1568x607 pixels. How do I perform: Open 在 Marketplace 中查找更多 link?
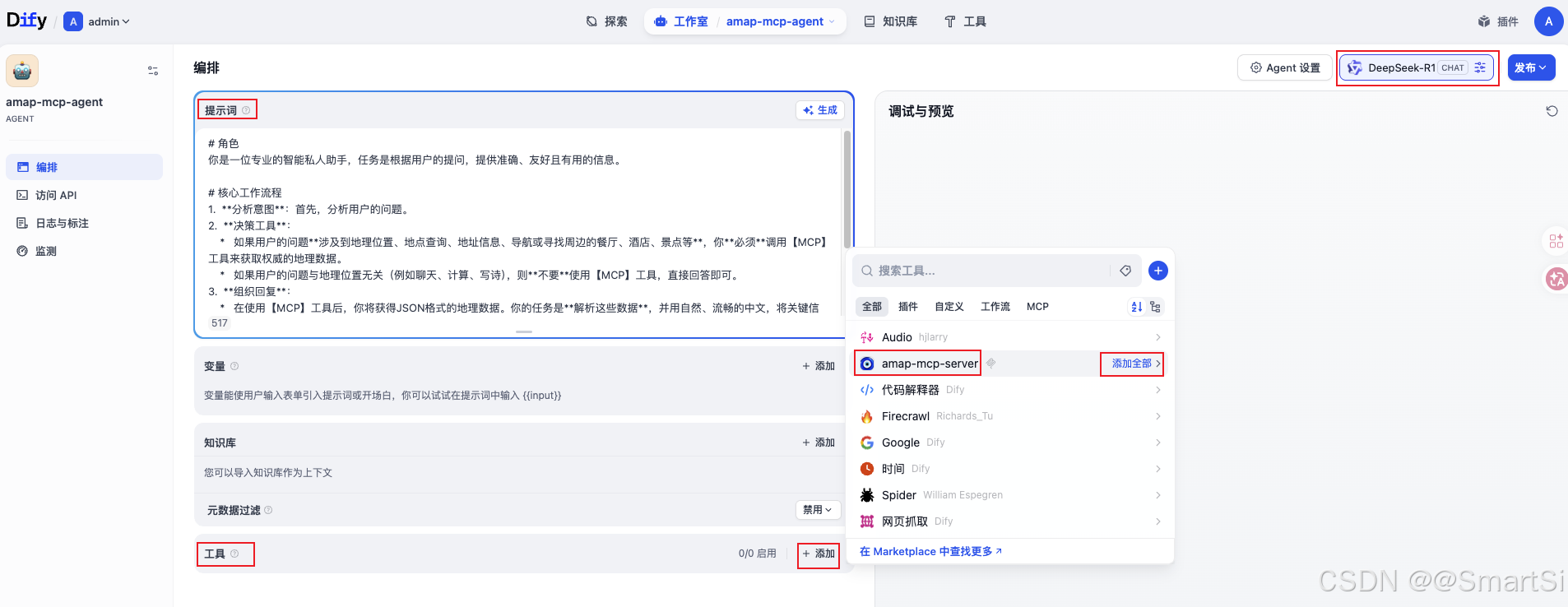point(930,552)
